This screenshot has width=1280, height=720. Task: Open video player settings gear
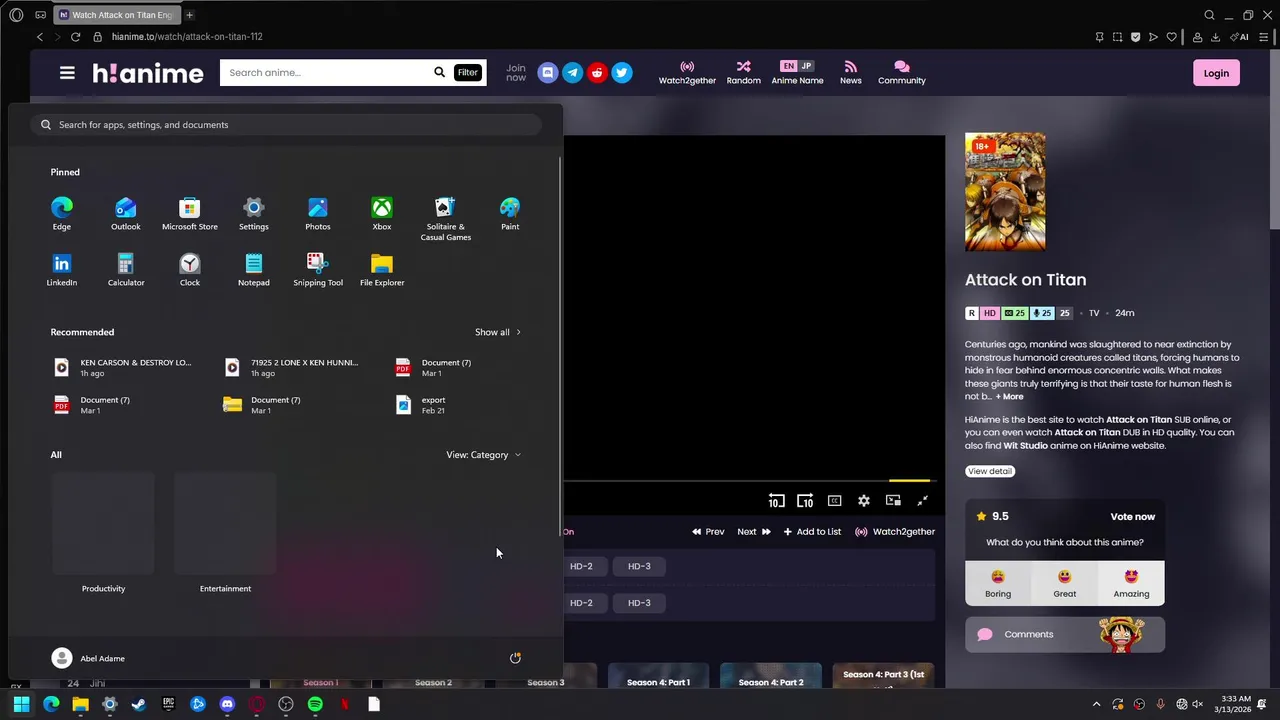click(864, 501)
